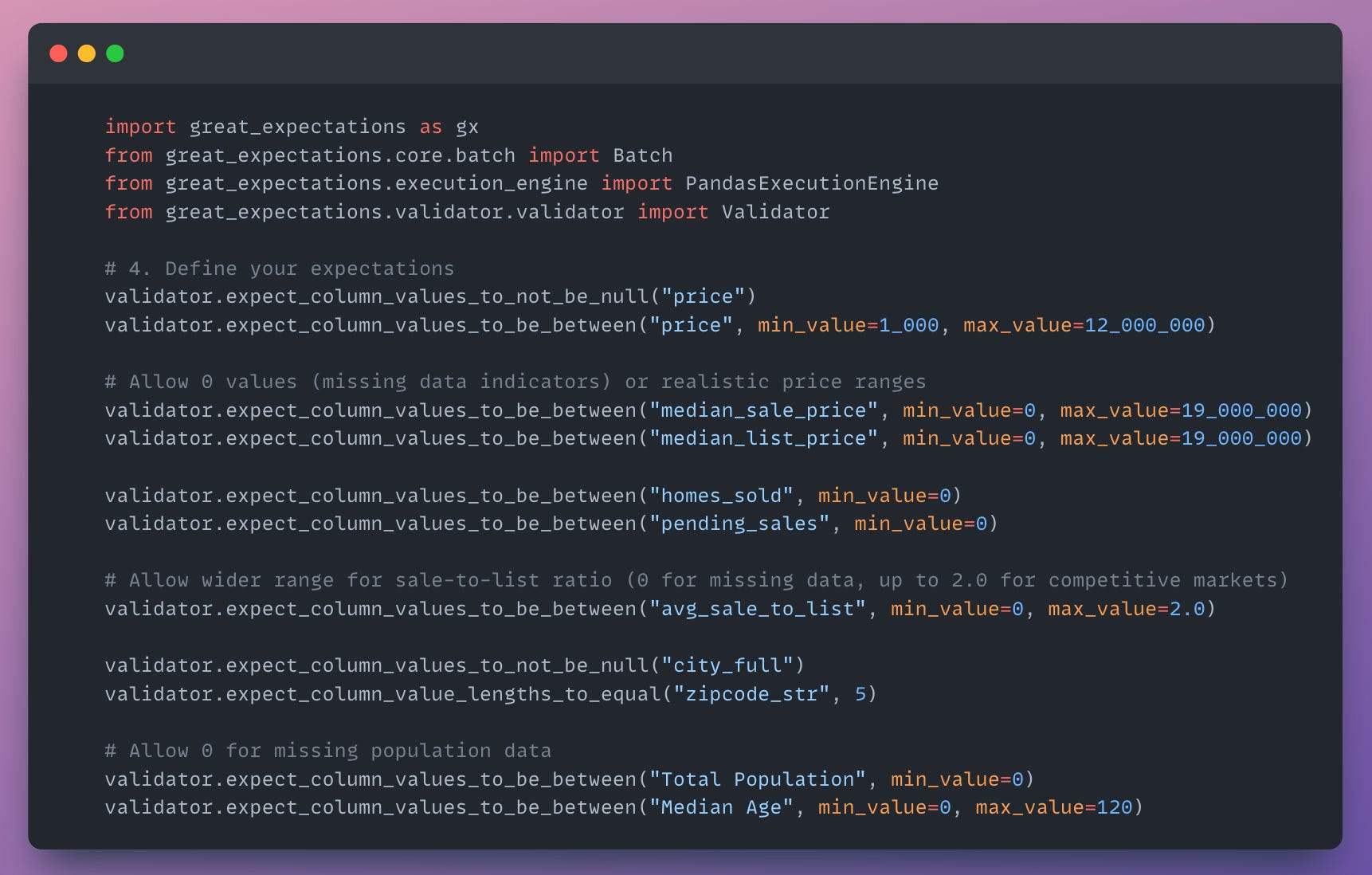Click the "Median Age" string
This screenshot has height=875, width=1372.
coord(721,807)
